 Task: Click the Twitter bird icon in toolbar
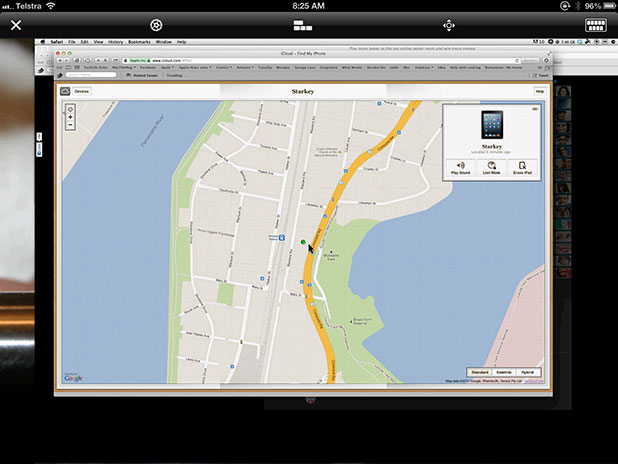(60, 75)
